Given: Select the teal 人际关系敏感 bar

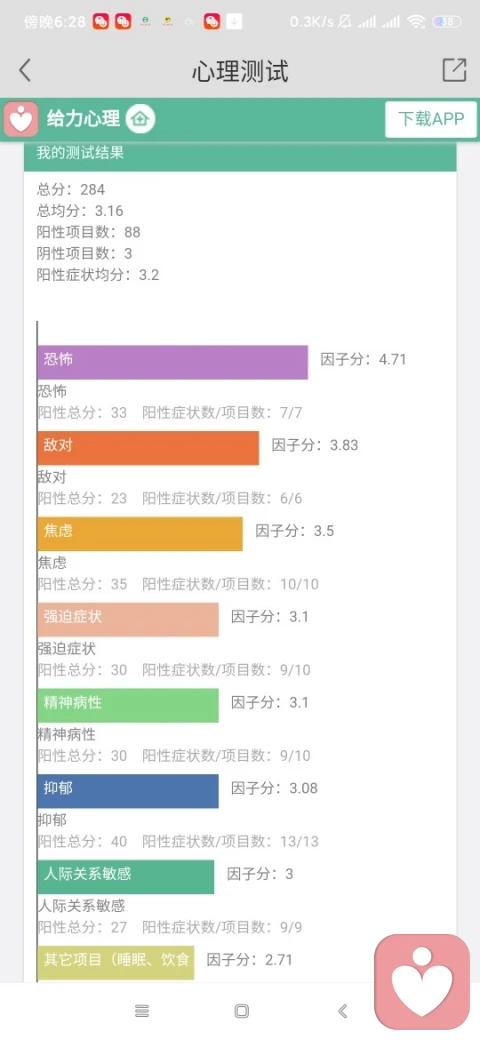Looking at the screenshot, I should tap(126, 877).
